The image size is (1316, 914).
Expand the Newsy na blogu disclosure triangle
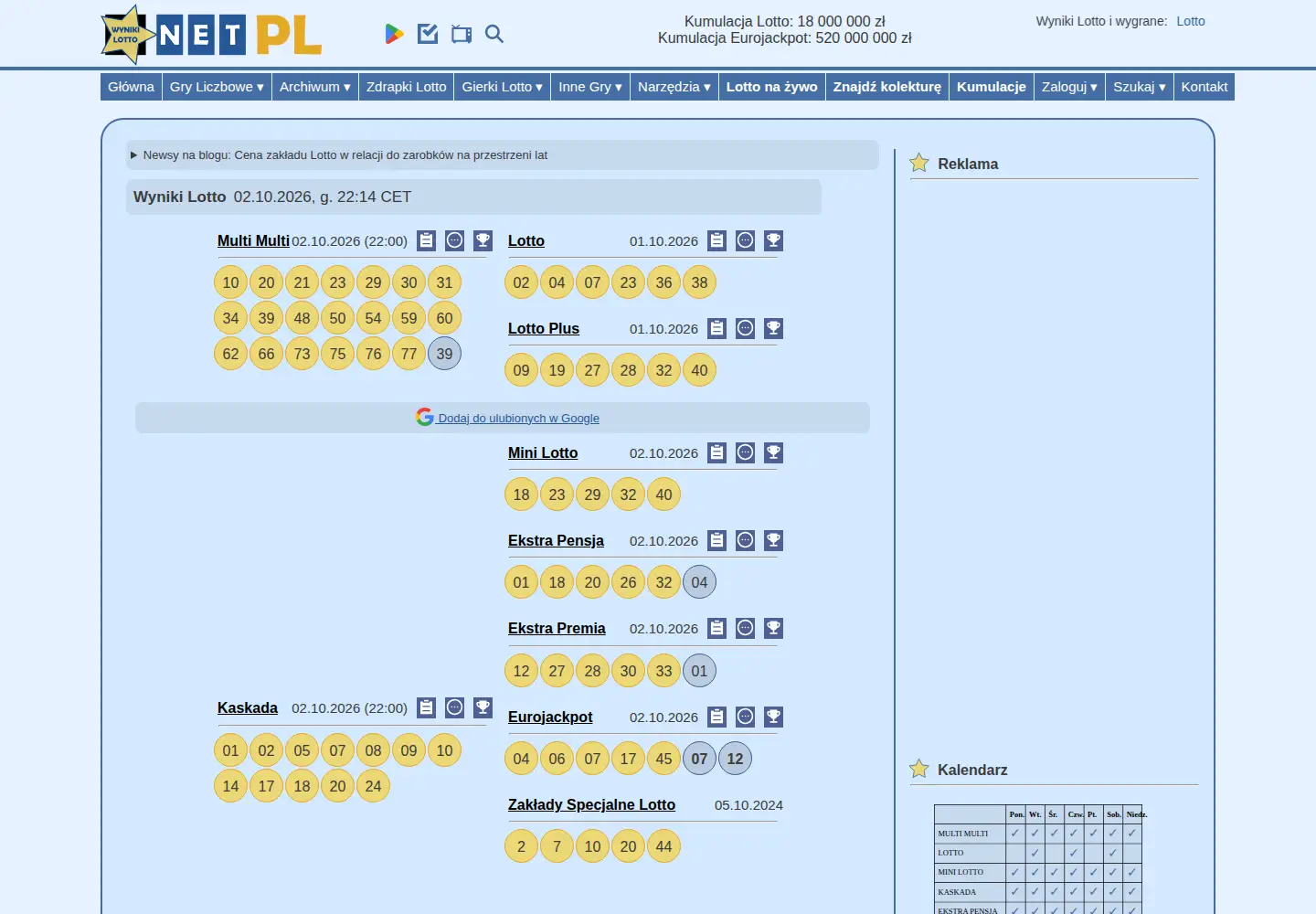click(134, 155)
